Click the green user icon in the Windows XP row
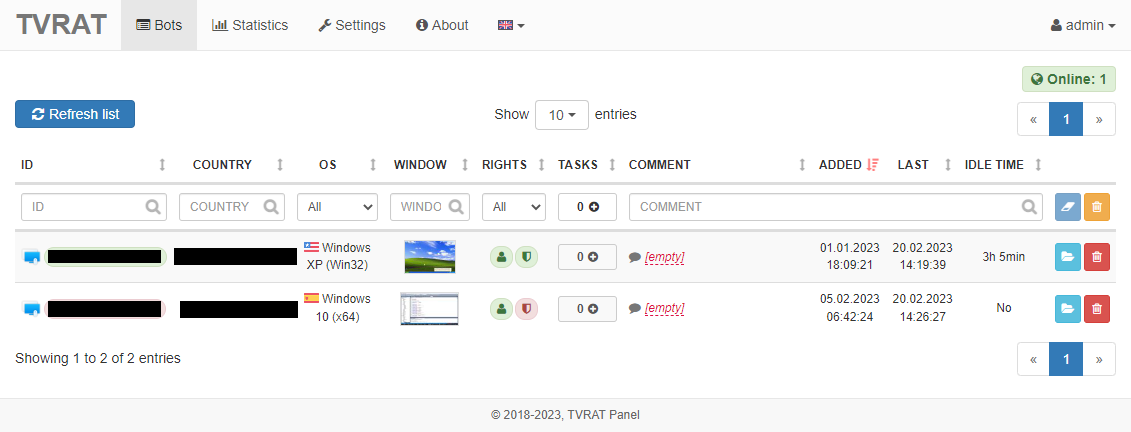1131x432 pixels. point(501,257)
